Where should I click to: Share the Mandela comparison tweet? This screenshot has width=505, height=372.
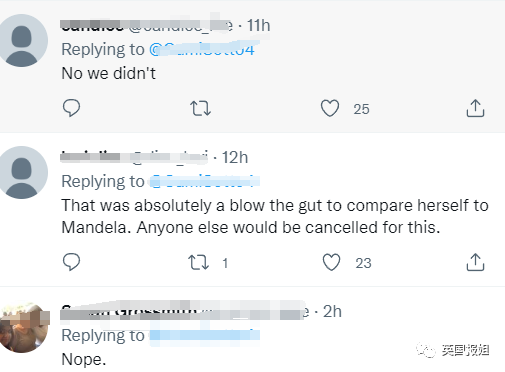(x=475, y=262)
